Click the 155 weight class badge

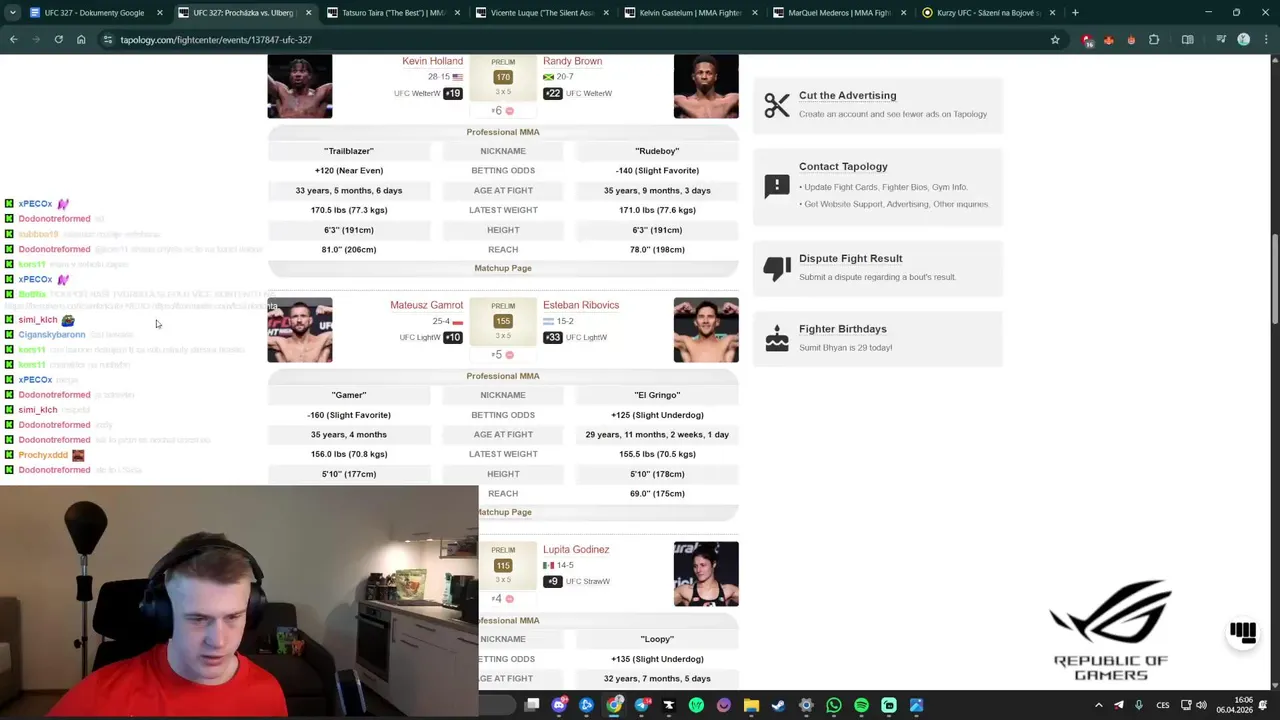click(x=503, y=321)
